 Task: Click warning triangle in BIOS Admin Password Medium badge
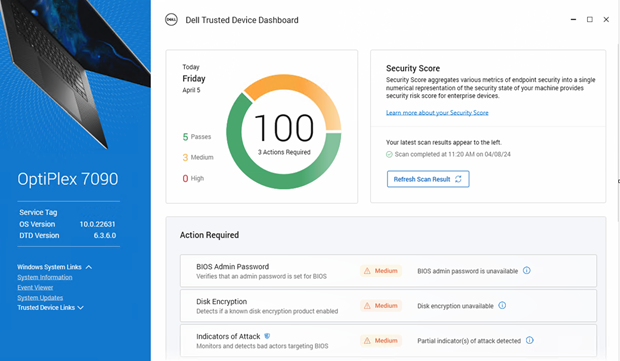[367, 271]
